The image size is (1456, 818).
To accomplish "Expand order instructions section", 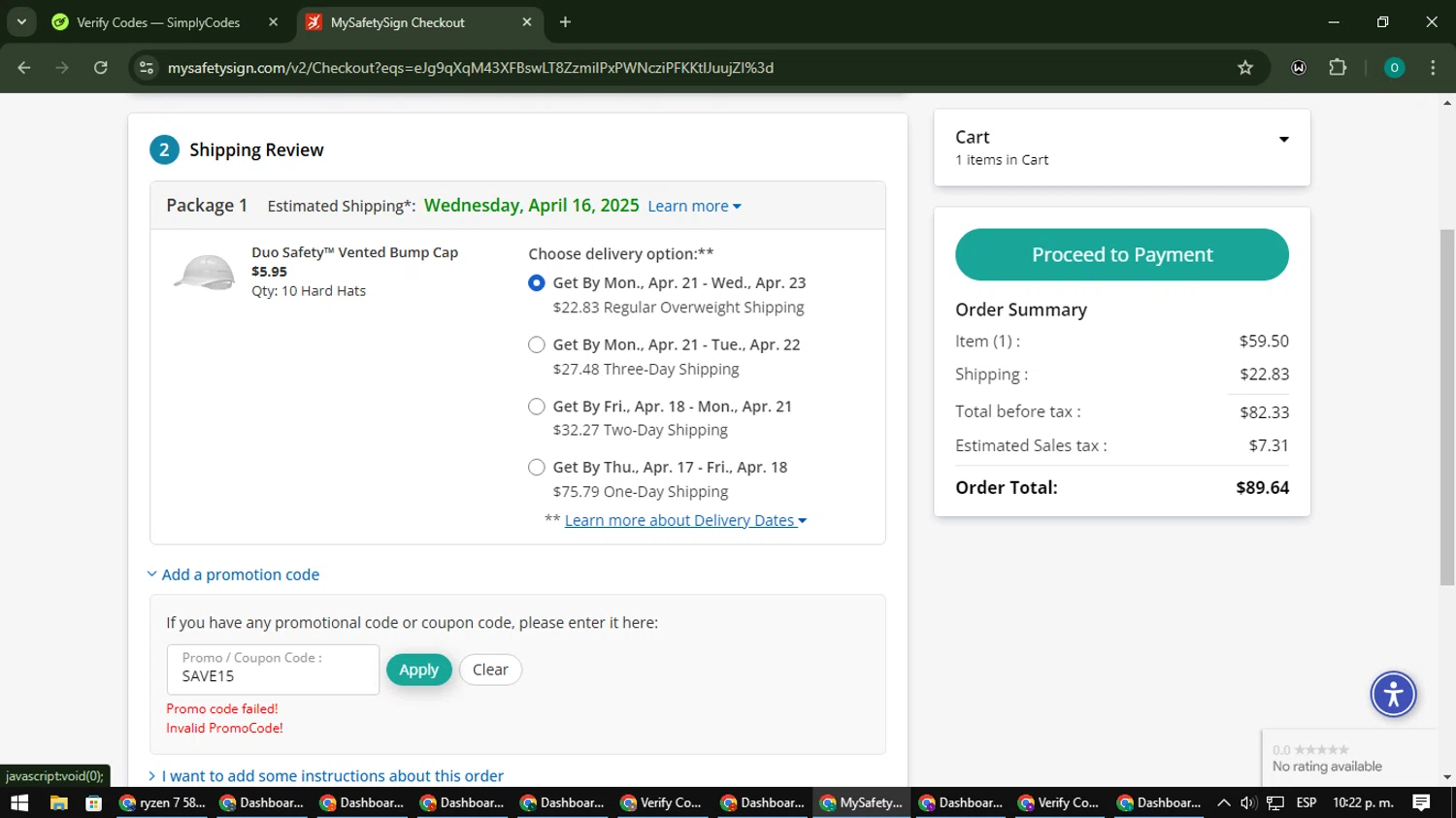I will pos(326,776).
